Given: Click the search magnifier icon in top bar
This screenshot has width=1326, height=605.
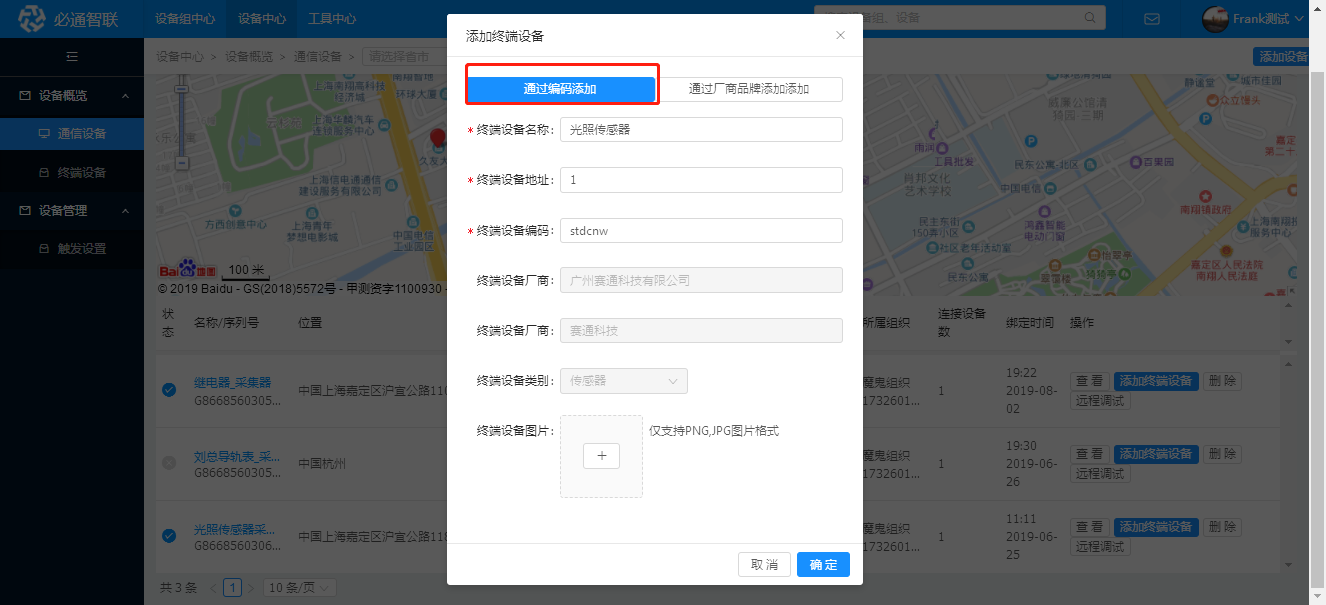Looking at the screenshot, I should [1091, 18].
